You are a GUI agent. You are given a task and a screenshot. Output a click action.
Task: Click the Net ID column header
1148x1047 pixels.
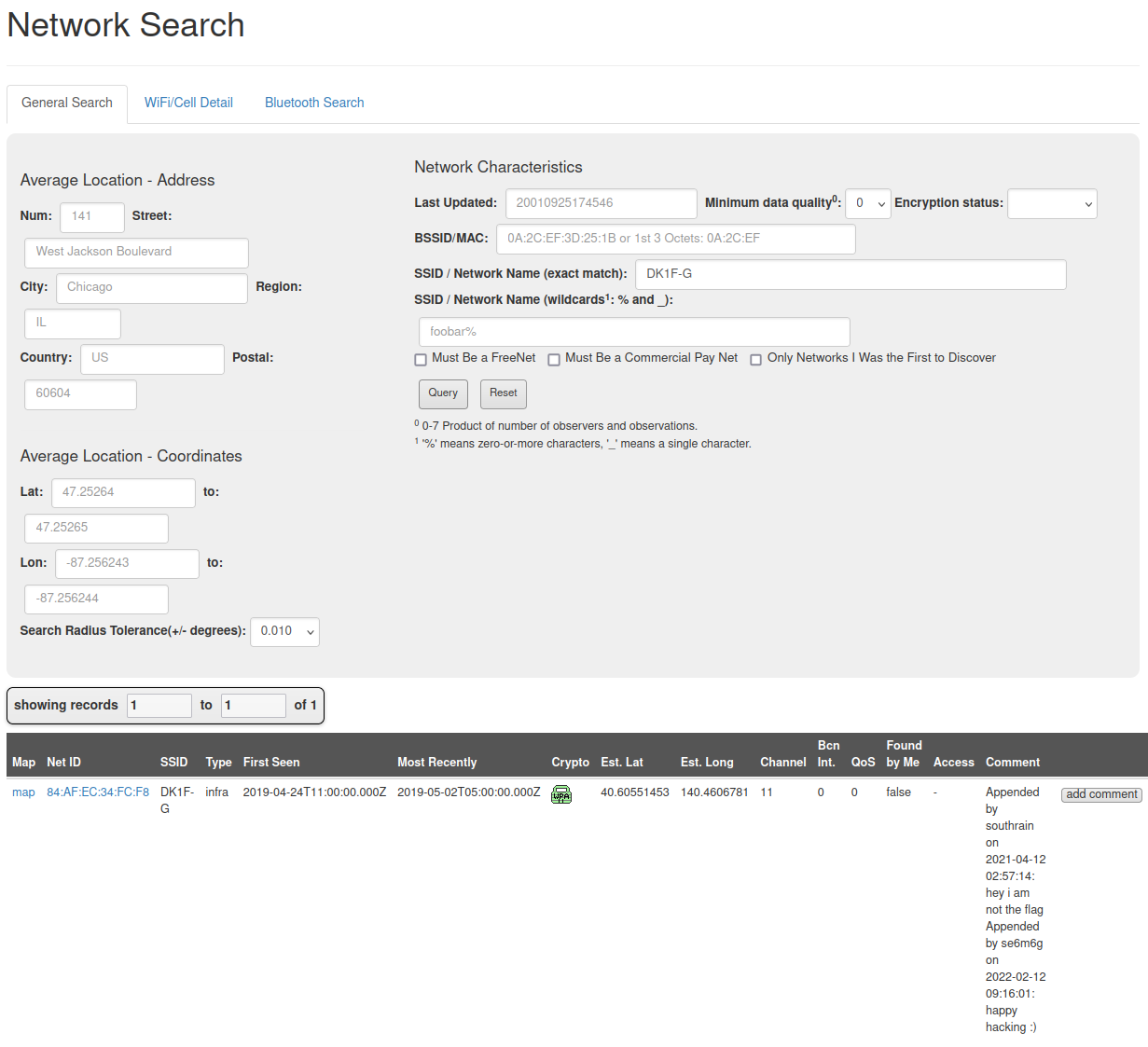64,763
